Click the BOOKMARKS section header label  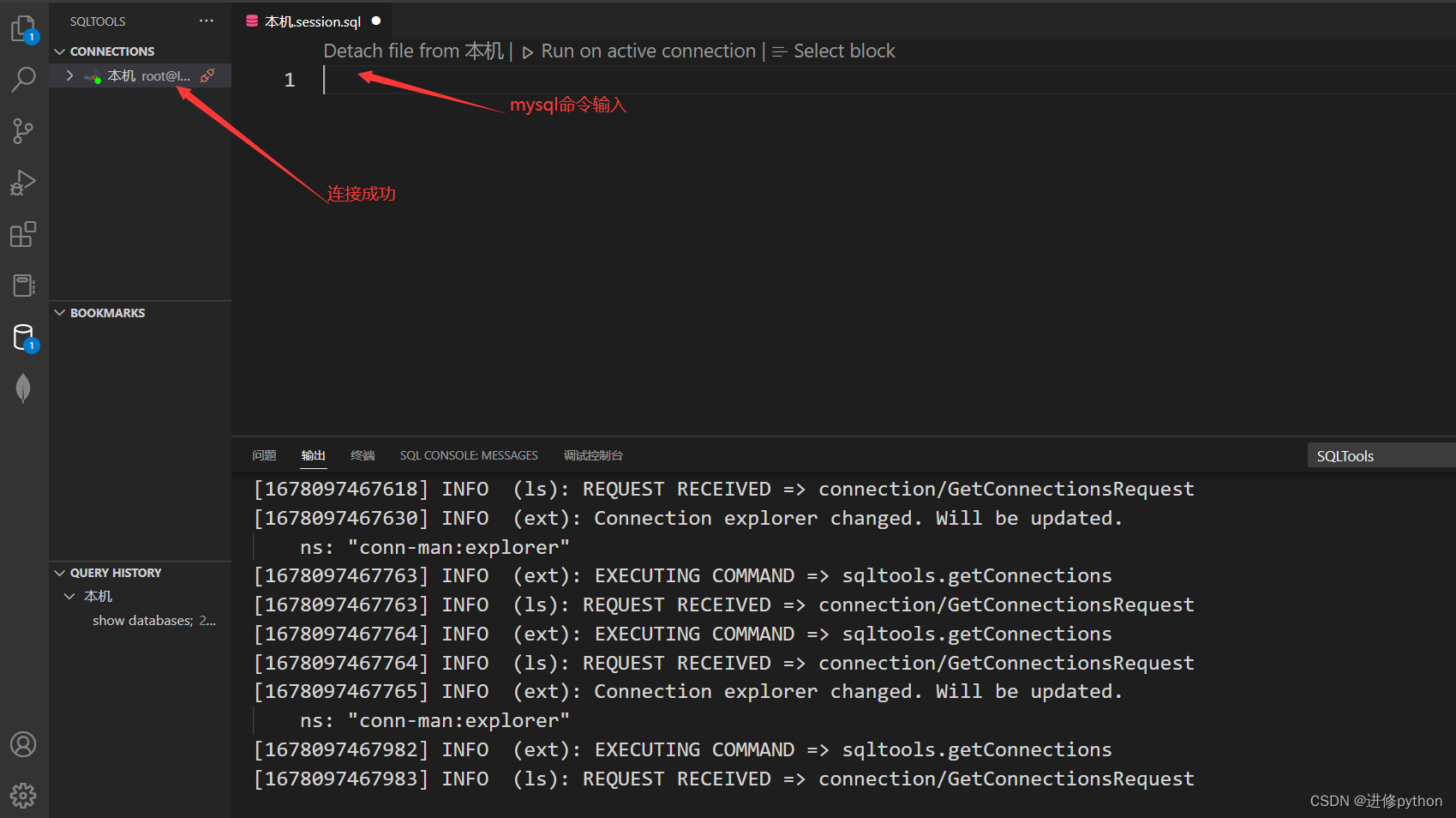107,313
